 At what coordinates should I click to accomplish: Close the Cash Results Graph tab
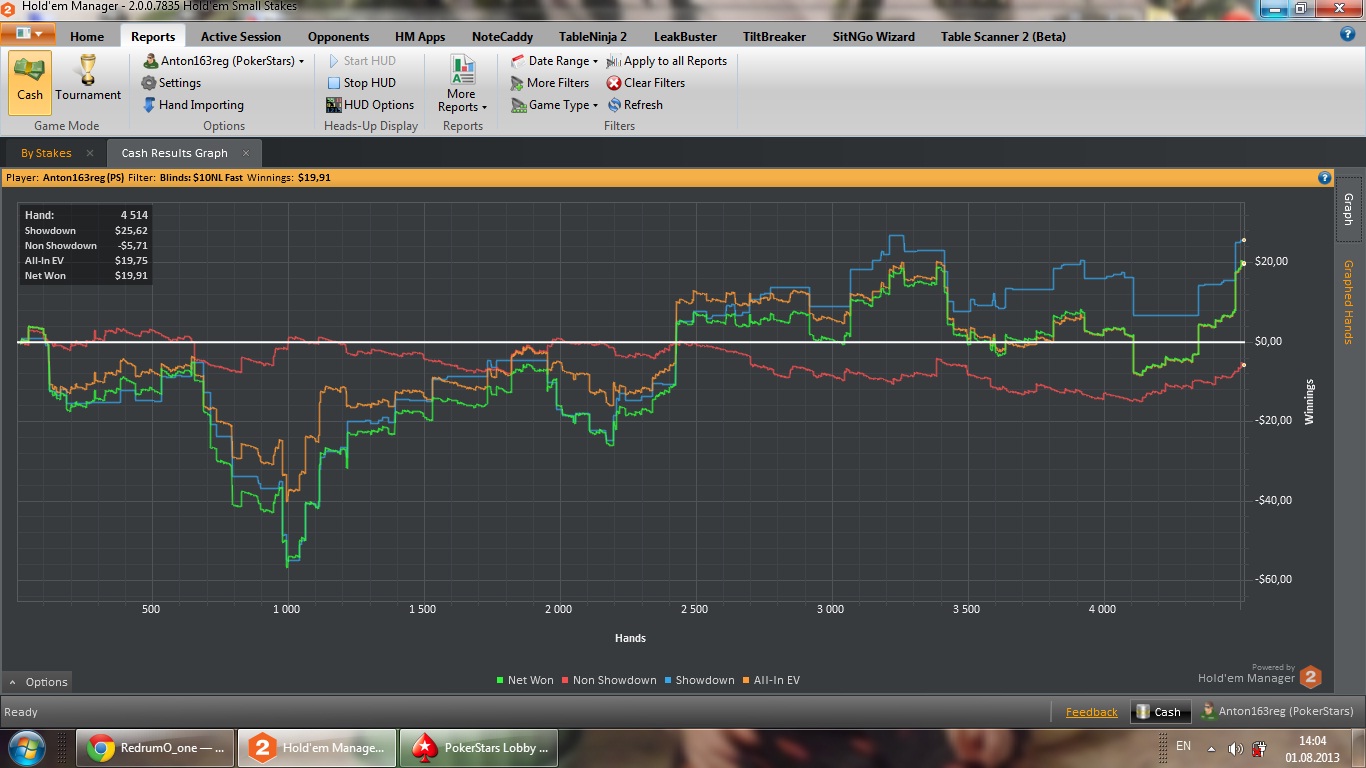[x=246, y=153]
